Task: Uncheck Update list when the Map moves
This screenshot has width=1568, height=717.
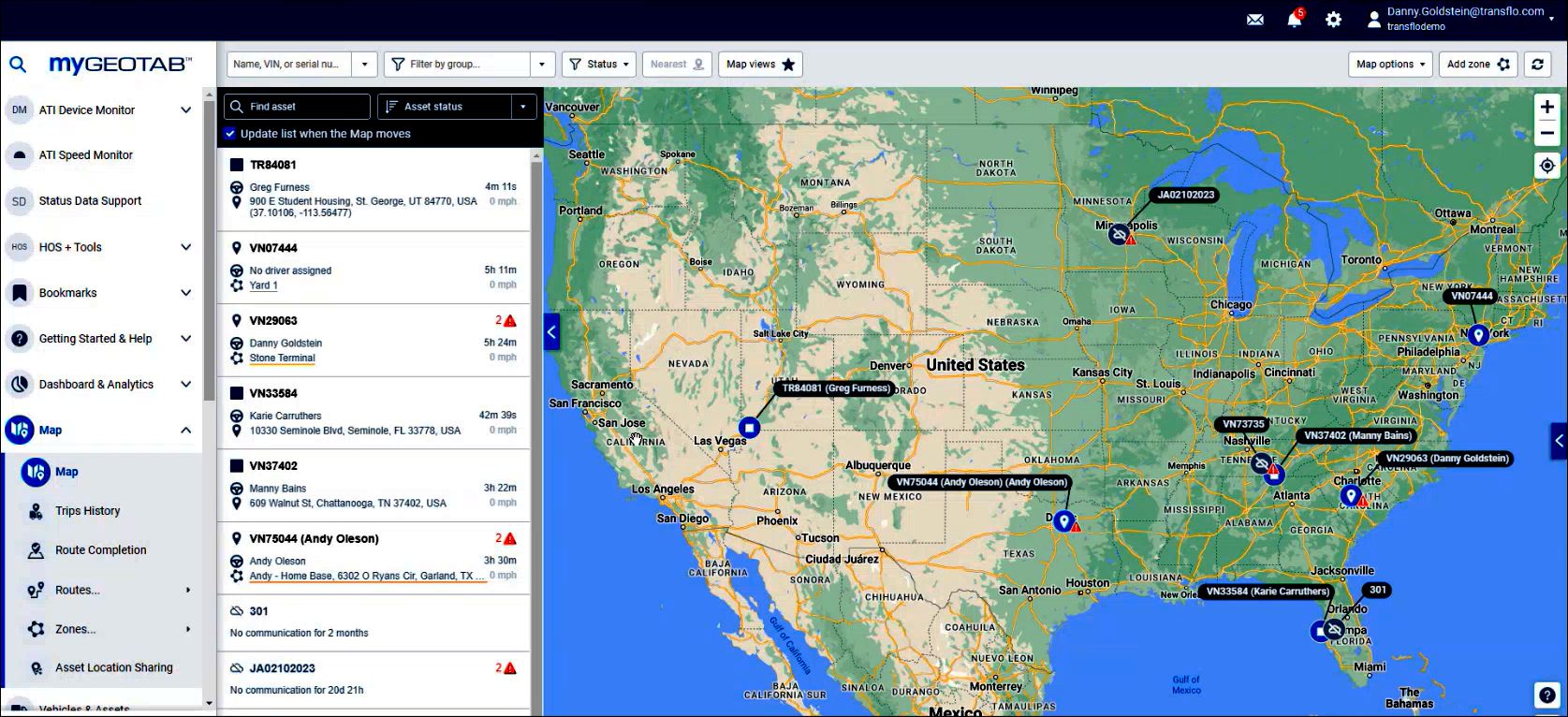Action: coord(230,134)
